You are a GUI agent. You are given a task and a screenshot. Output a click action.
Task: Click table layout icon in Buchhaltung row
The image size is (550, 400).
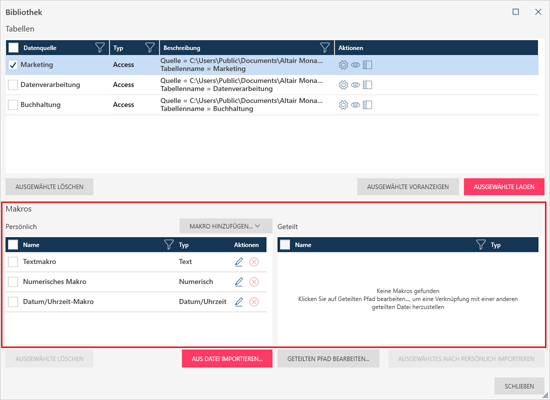click(x=367, y=105)
